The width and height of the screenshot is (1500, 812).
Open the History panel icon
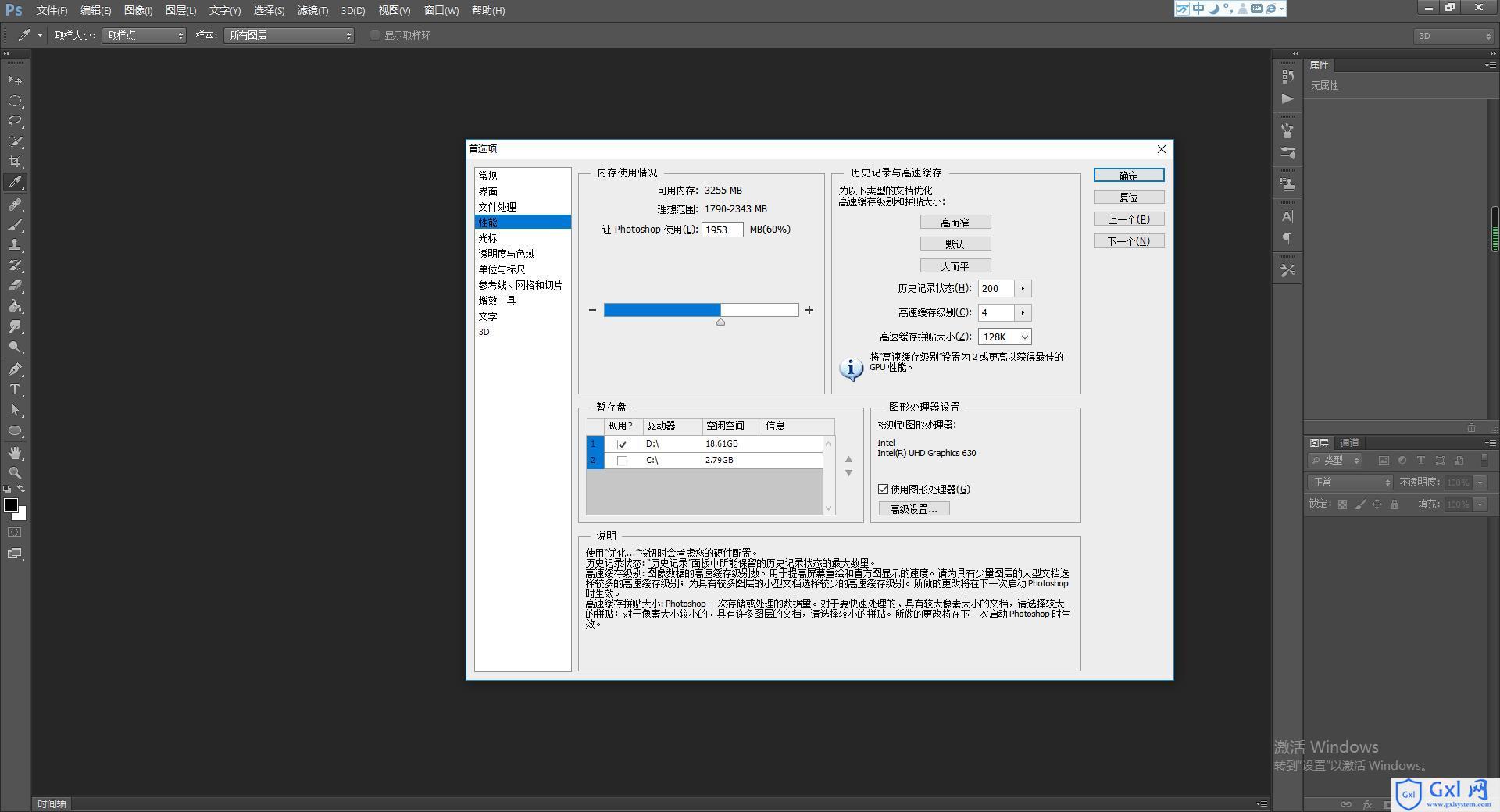(1287, 77)
